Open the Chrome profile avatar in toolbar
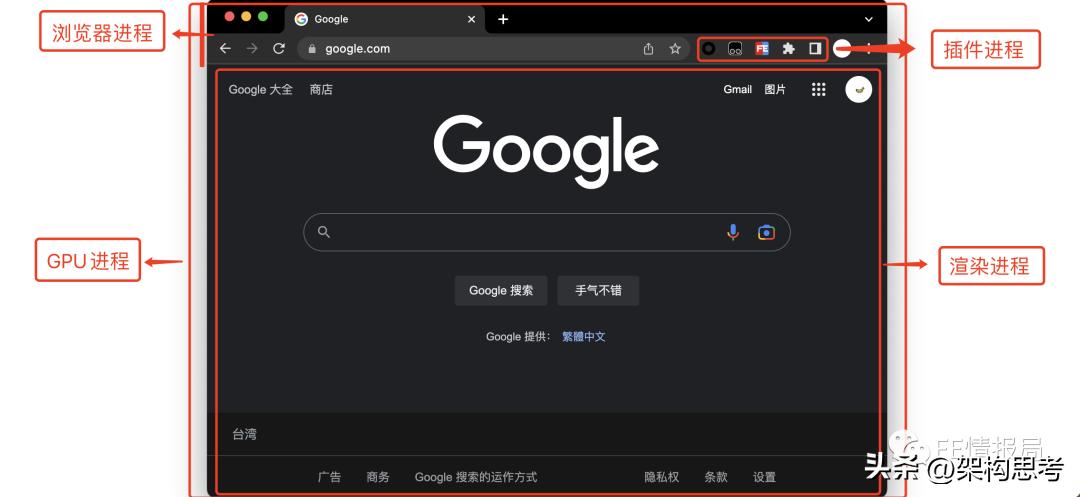 pyautogui.click(x=842, y=48)
